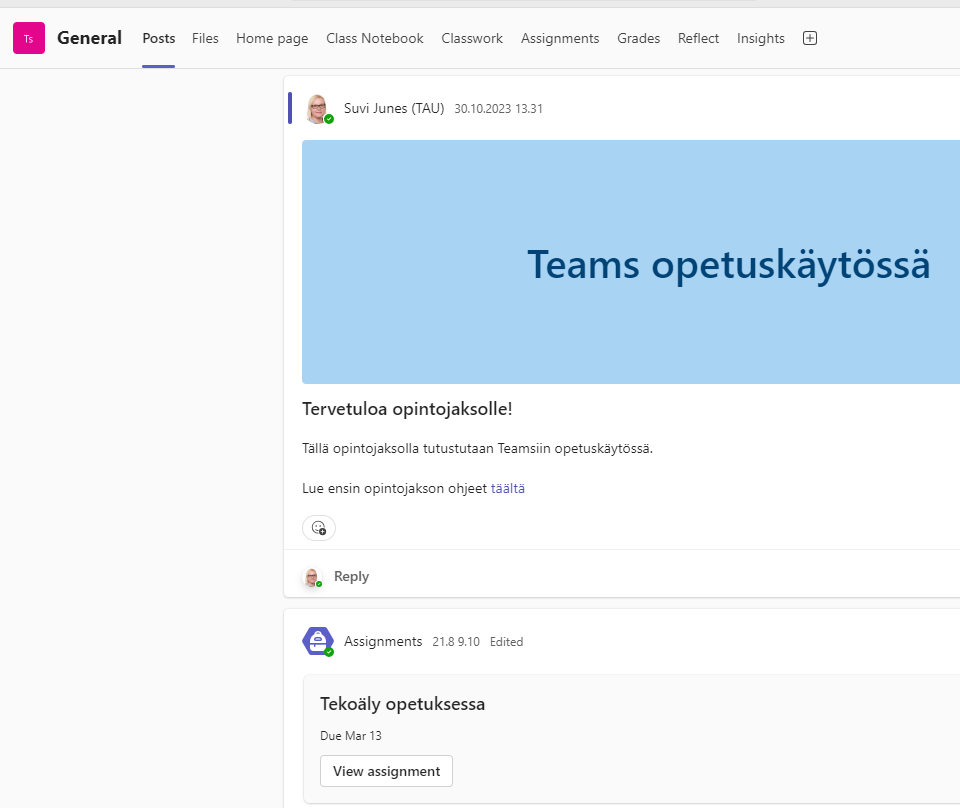Image resolution: width=960 pixels, height=808 pixels.
Task: Click small avatar beside Reply
Action: (x=313, y=577)
